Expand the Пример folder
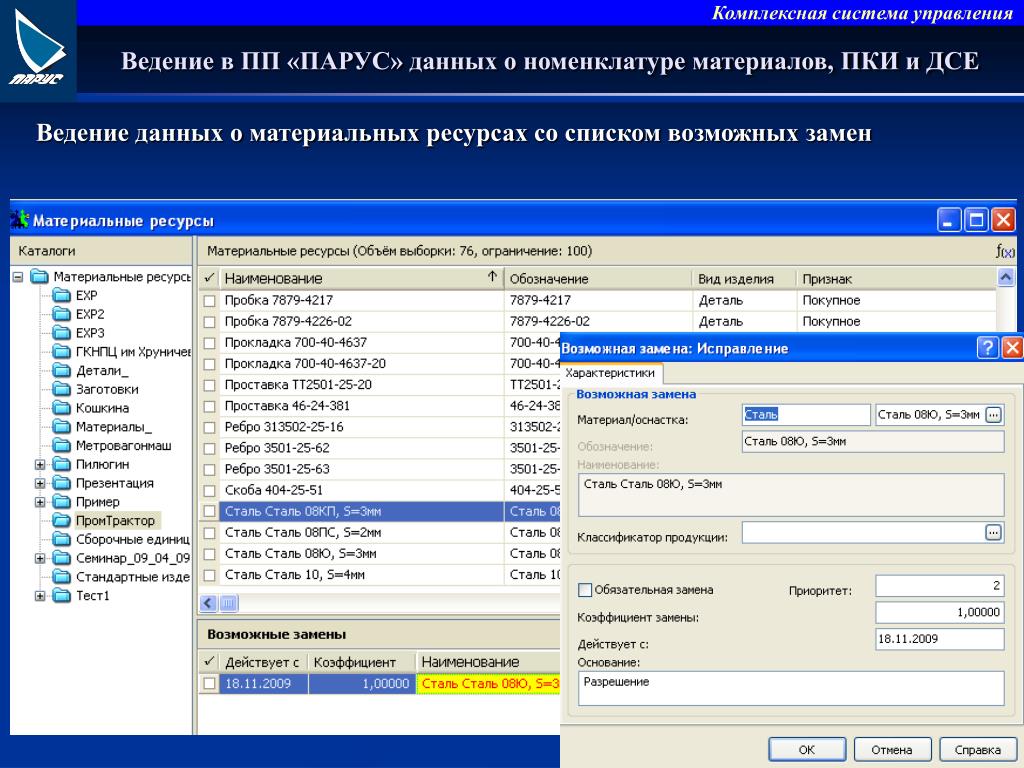1024x768 pixels. (x=40, y=502)
